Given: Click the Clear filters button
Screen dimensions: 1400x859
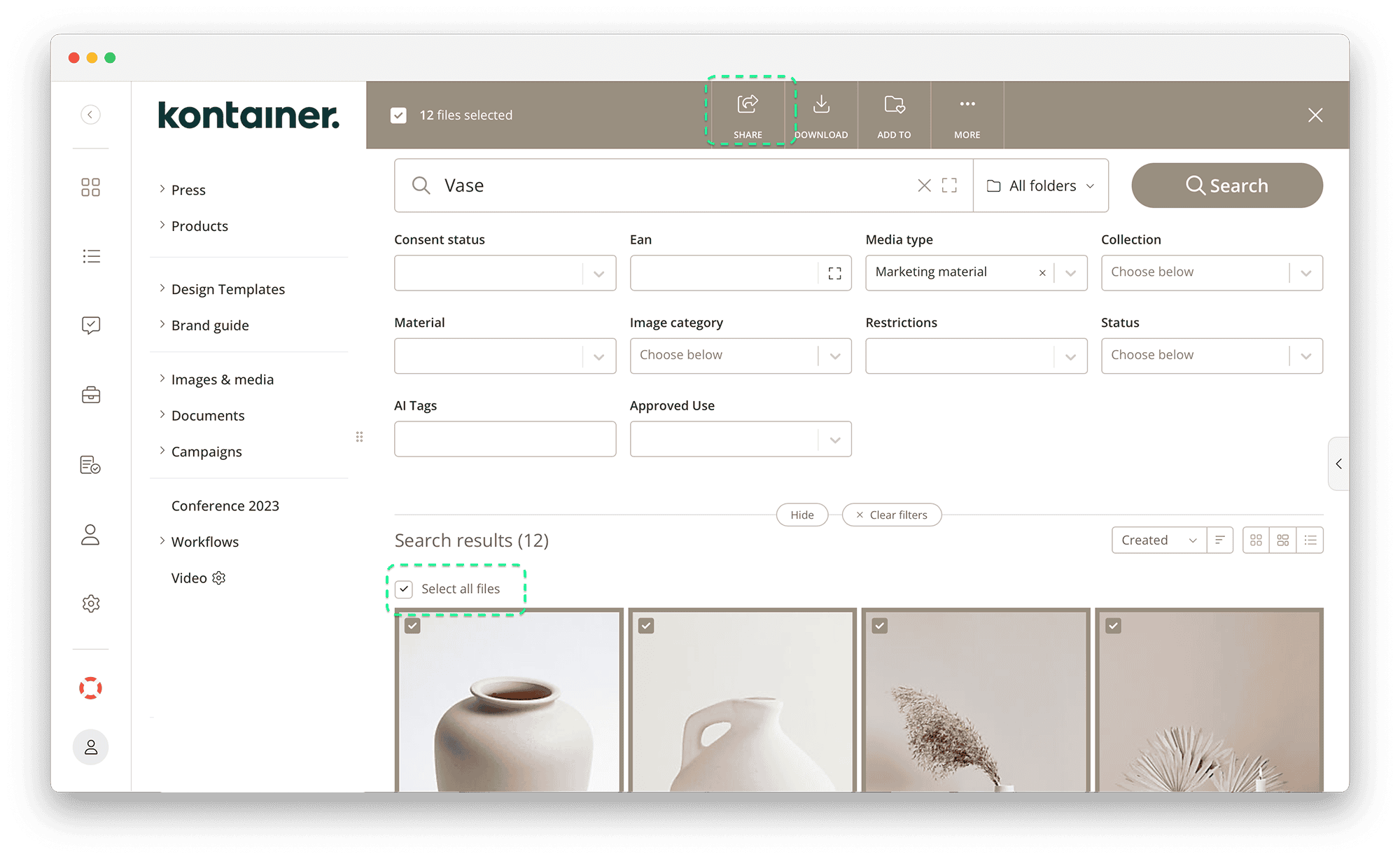Looking at the screenshot, I should coord(892,515).
